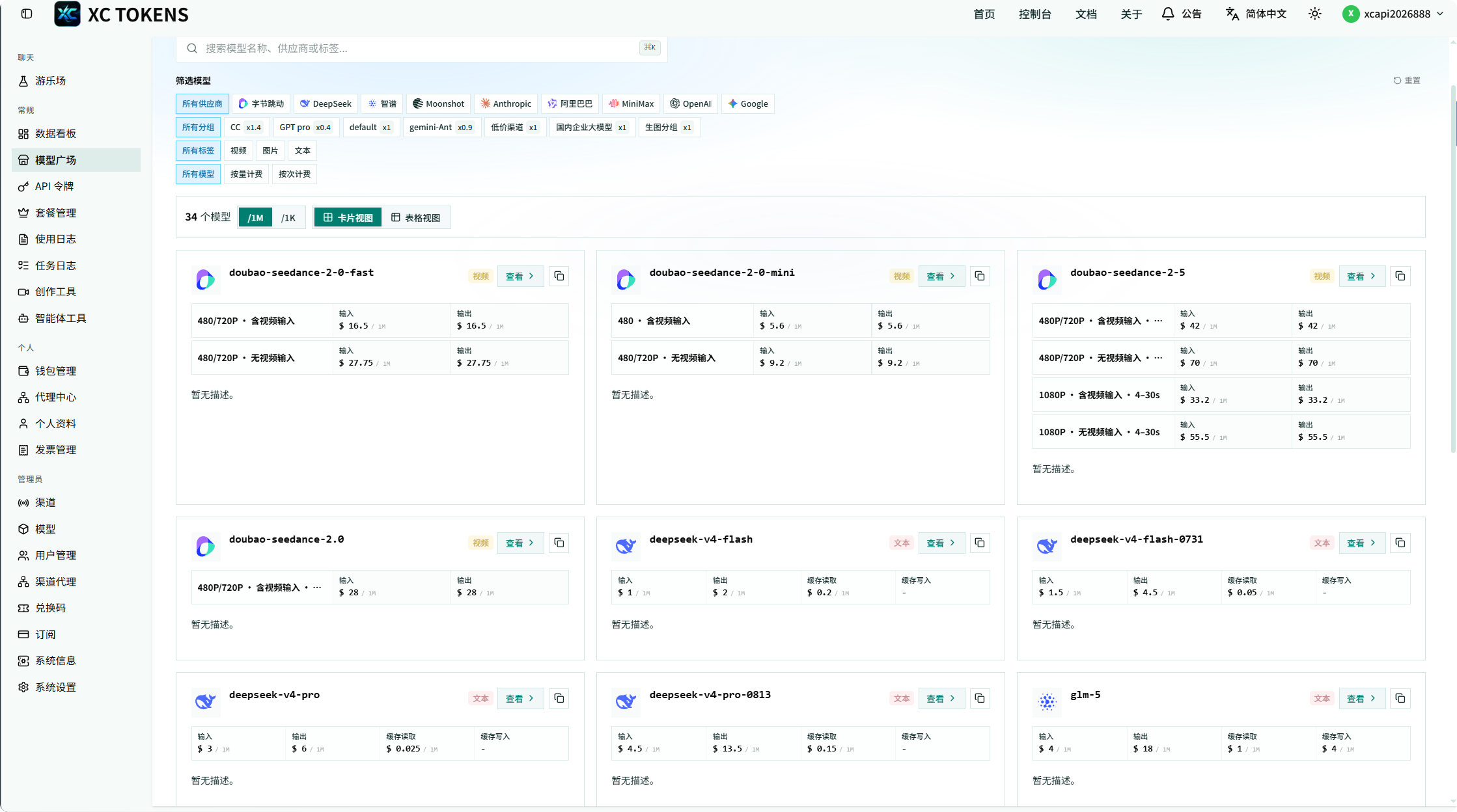
Task: Switch to 卡片视图 card view
Action: [x=348, y=217]
